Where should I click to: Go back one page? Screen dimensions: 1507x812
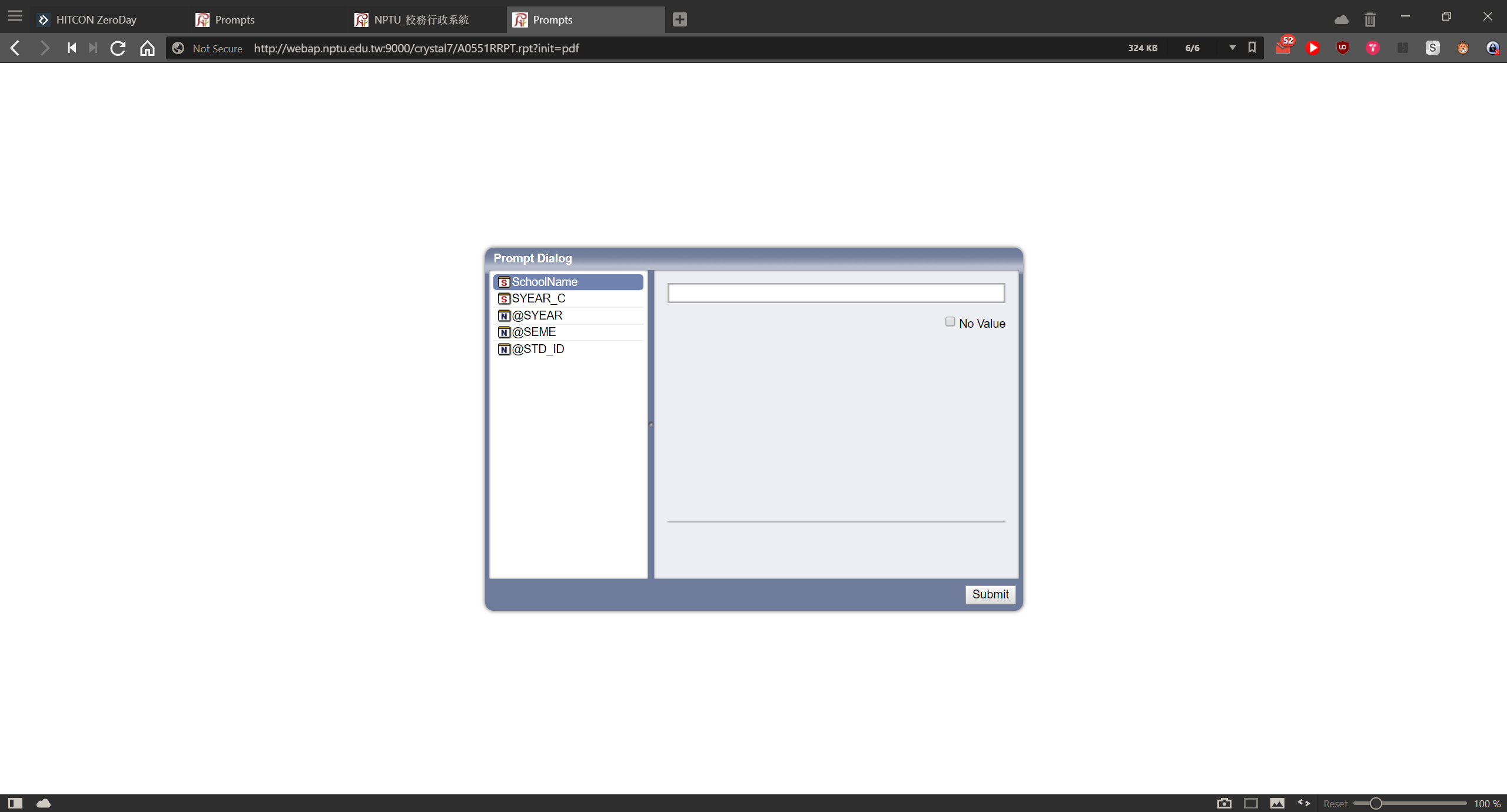[15, 48]
